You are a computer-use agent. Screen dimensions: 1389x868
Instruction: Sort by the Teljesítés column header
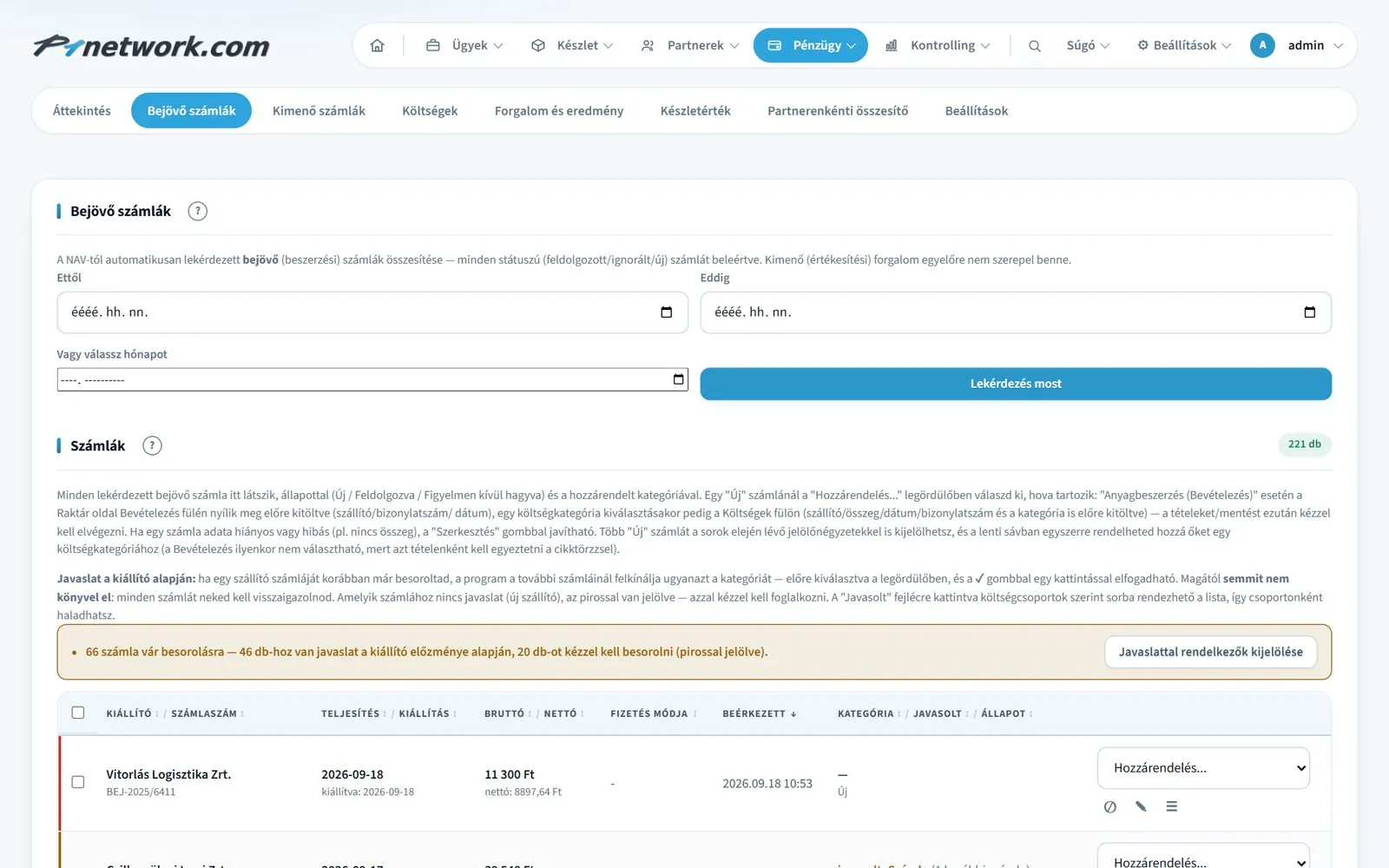pos(353,713)
